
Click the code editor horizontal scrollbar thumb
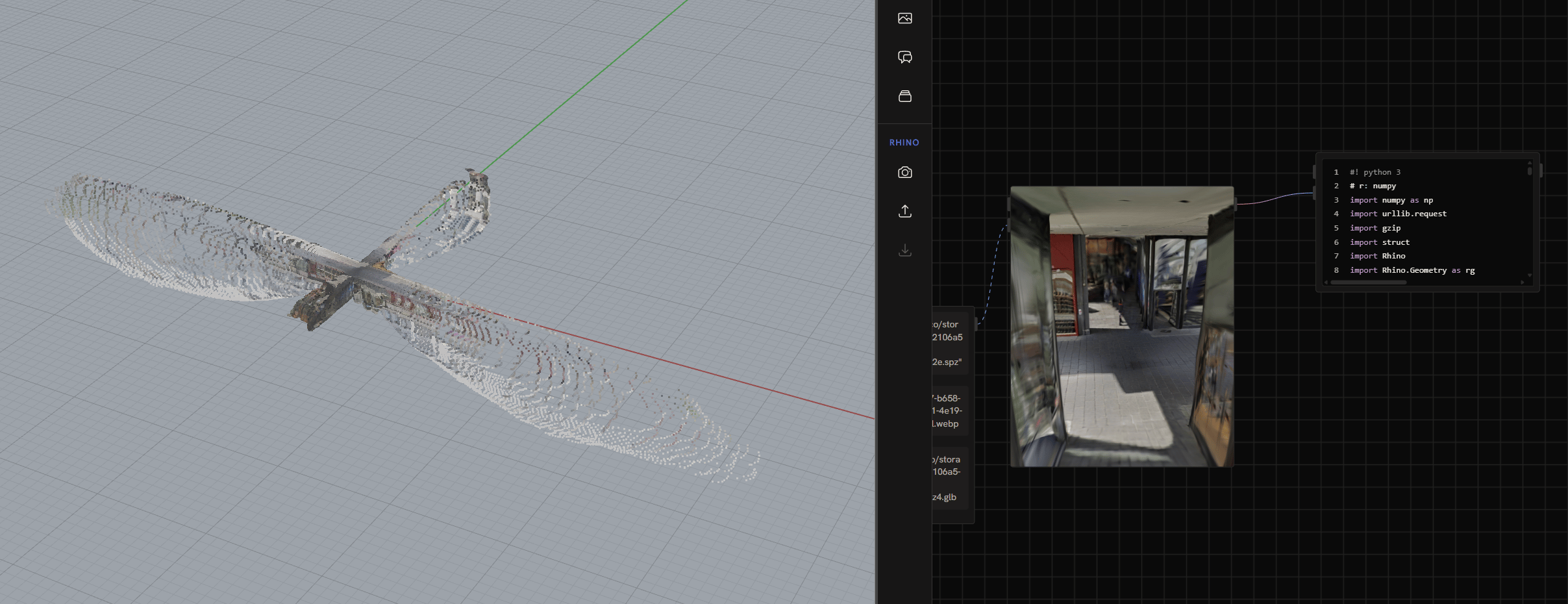tap(1368, 283)
